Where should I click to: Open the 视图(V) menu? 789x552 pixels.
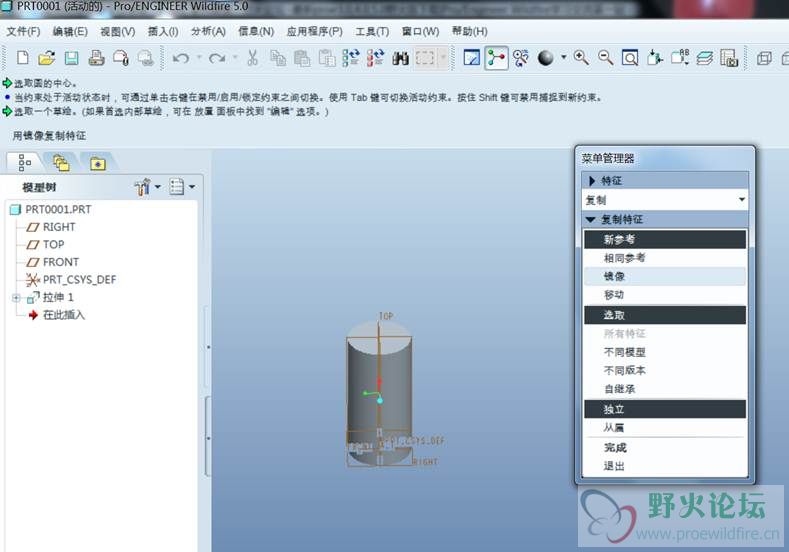(117, 32)
